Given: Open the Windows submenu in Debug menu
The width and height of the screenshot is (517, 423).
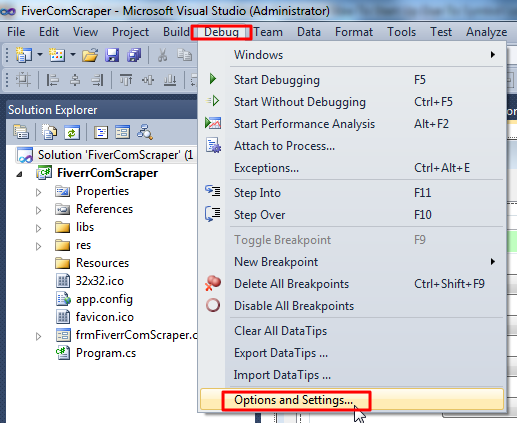Looking at the screenshot, I should tap(352, 55).
